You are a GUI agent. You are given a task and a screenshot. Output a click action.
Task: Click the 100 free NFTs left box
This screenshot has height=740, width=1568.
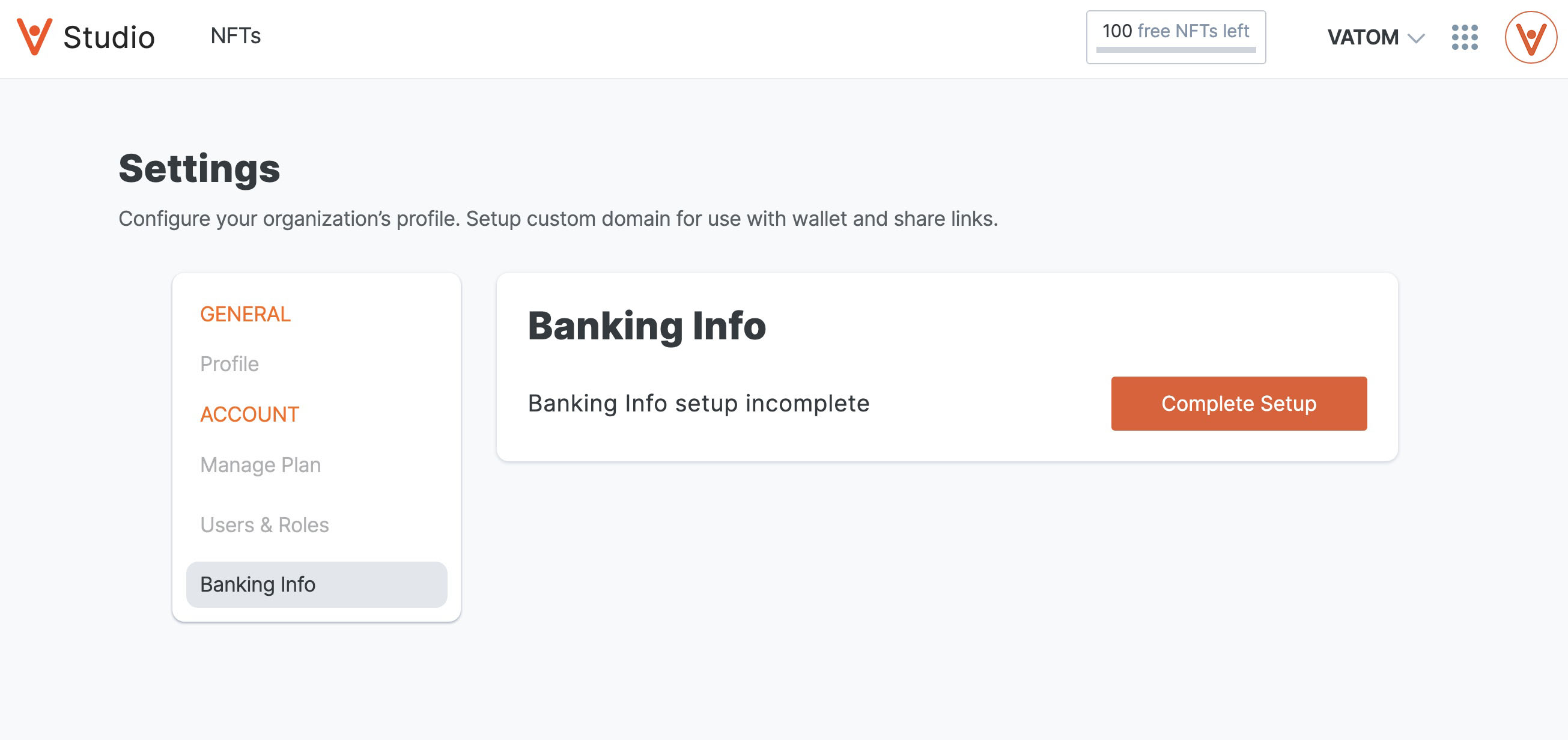coord(1175,37)
